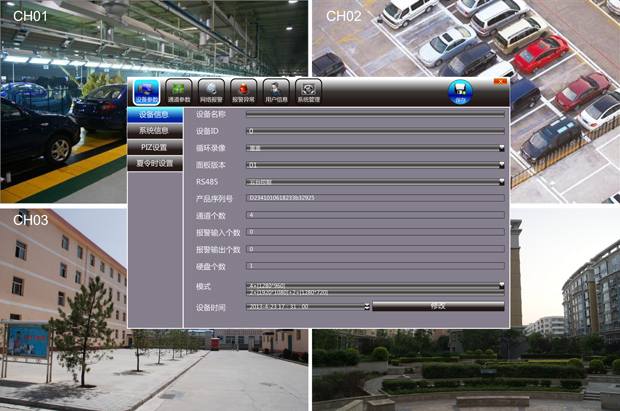Click the 设备时间 spinner arrows
Viewport: 620px width, 411px height.
[x=367, y=307]
